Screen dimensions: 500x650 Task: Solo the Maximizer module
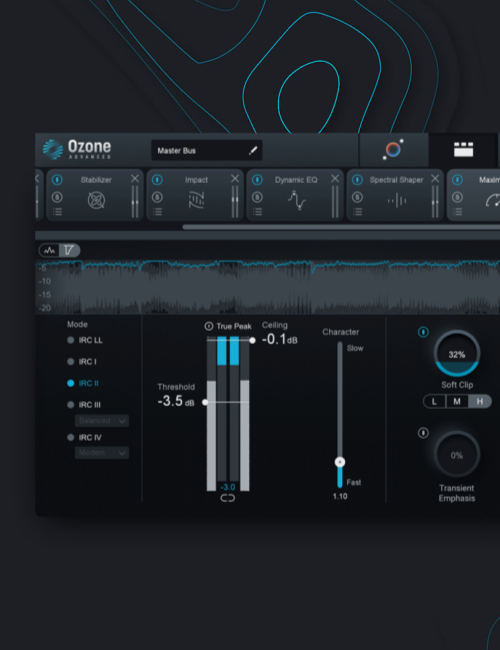click(x=457, y=197)
